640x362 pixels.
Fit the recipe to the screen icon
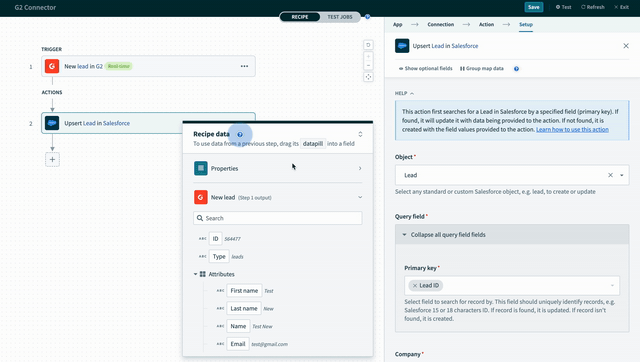[368, 77]
